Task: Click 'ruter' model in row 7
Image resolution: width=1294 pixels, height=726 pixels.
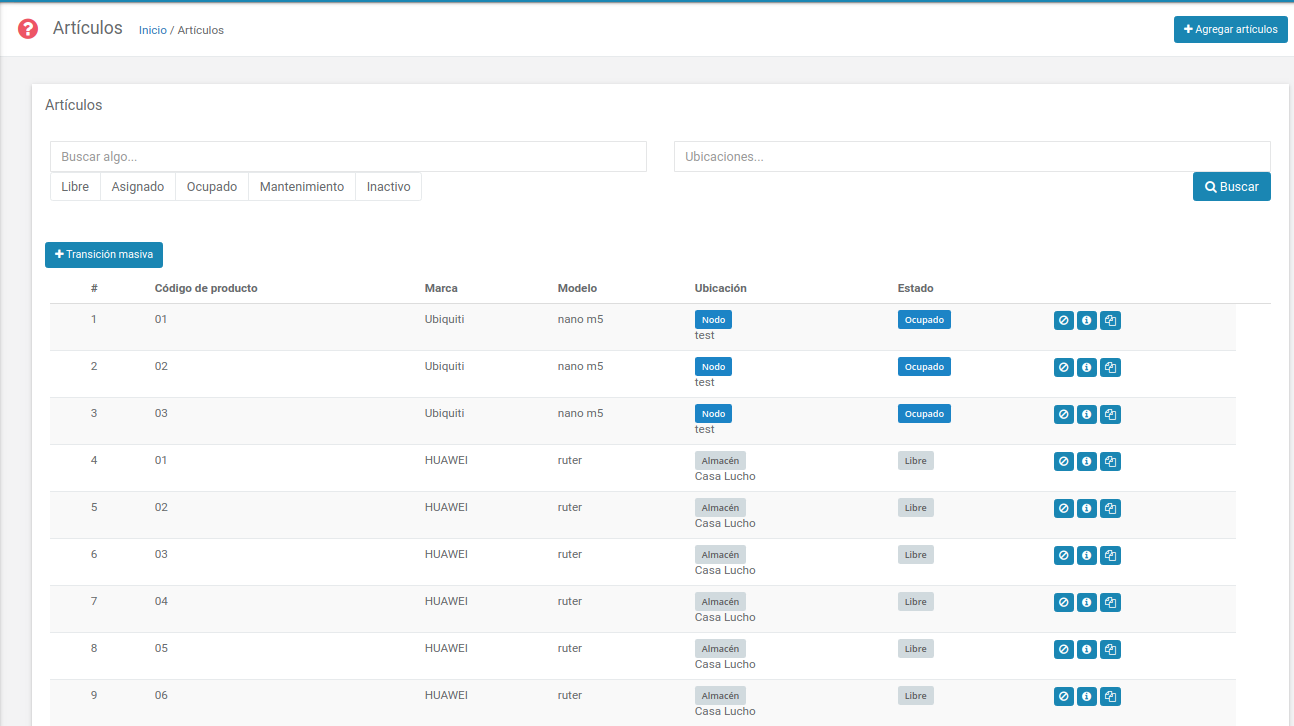Action: pyautogui.click(x=570, y=601)
